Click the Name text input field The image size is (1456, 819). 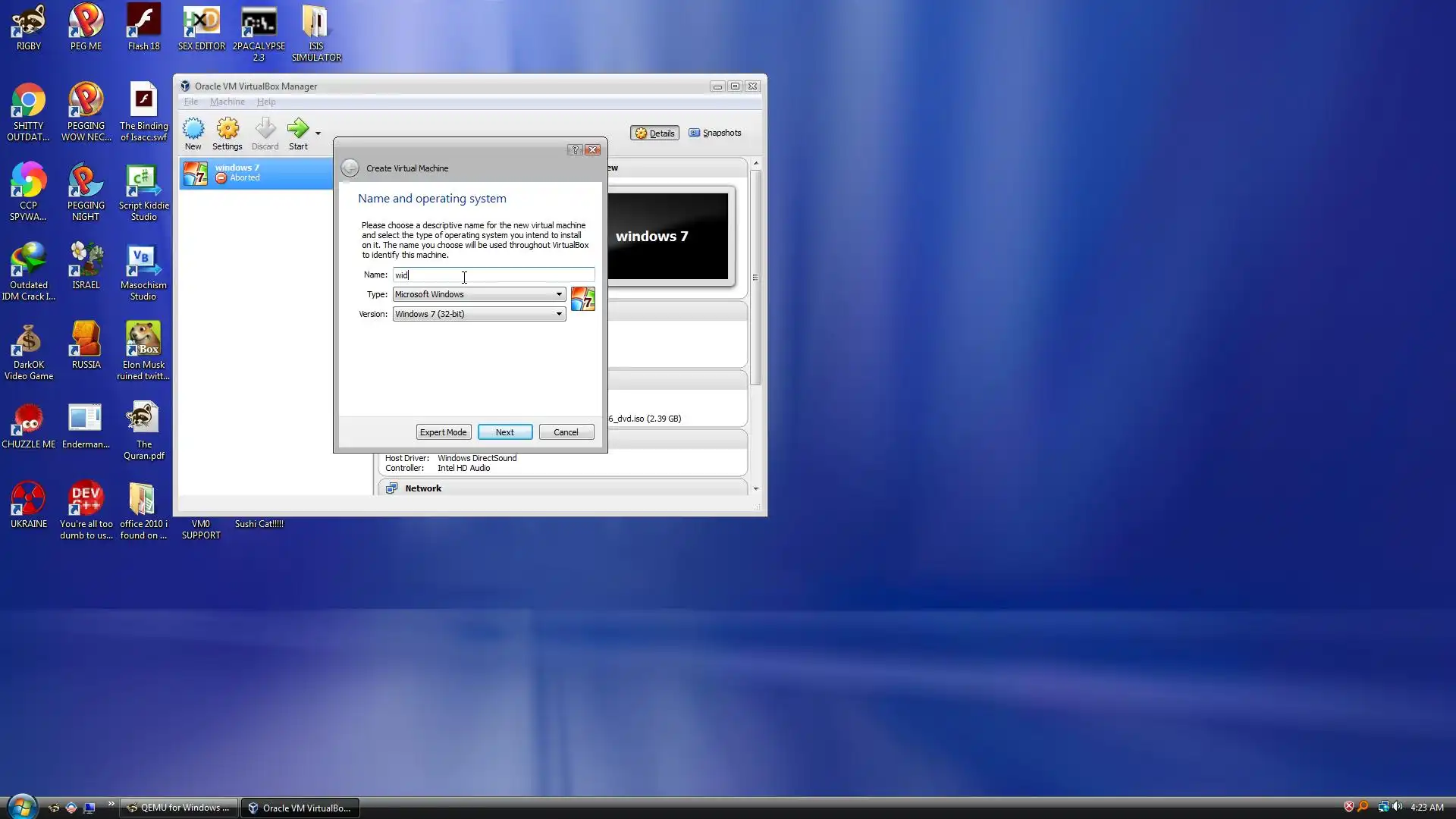click(x=493, y=275)
